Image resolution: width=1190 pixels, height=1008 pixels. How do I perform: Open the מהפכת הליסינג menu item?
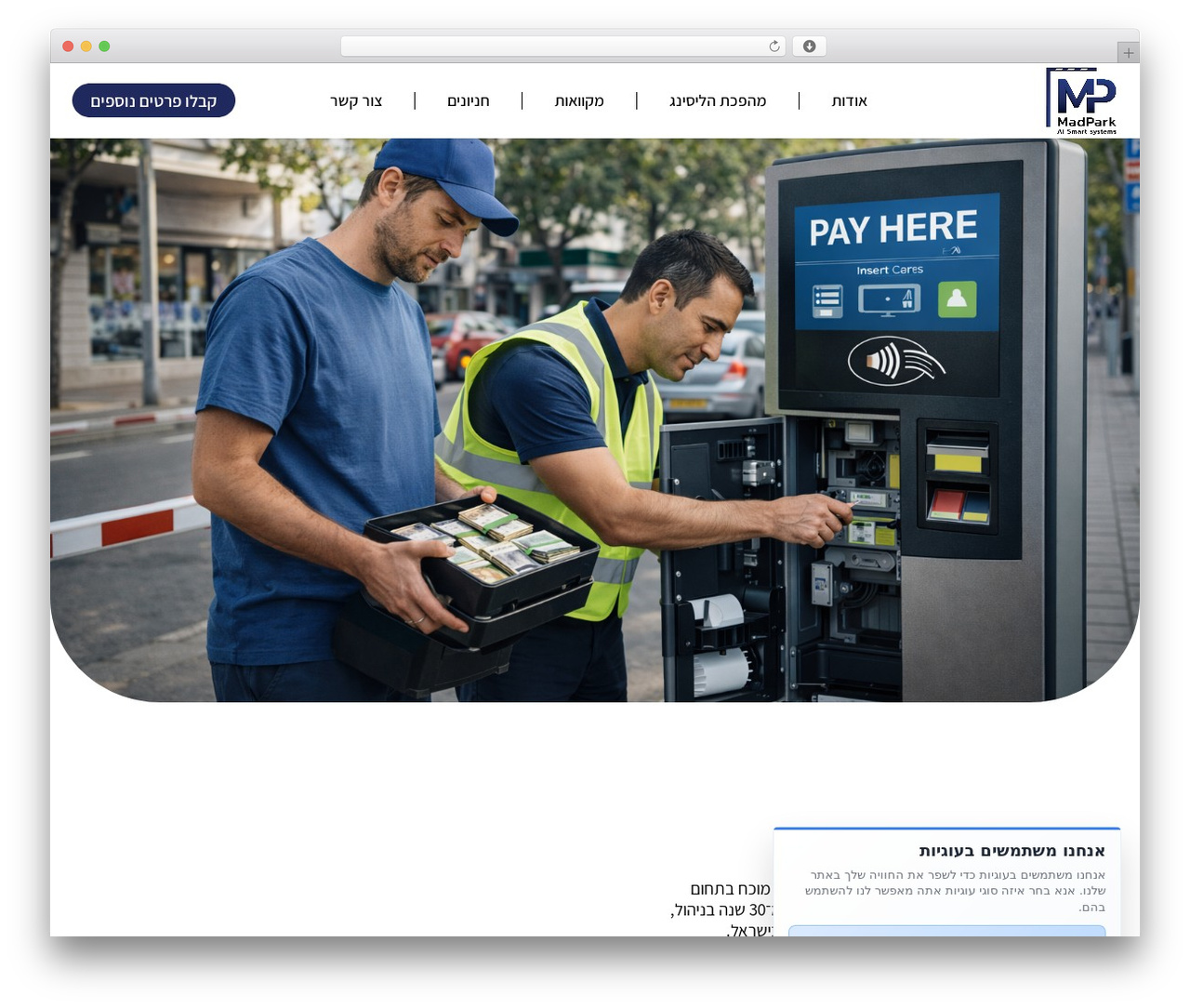718,101
